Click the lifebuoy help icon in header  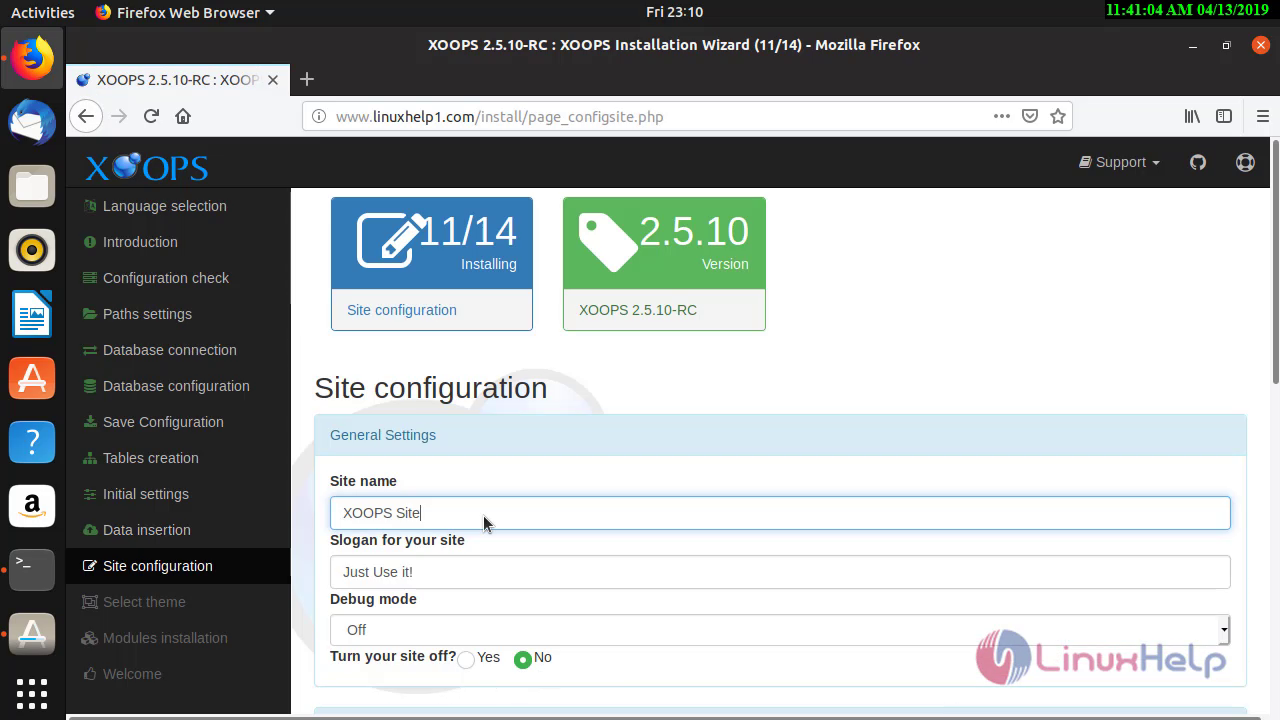tap(1245, 162)
